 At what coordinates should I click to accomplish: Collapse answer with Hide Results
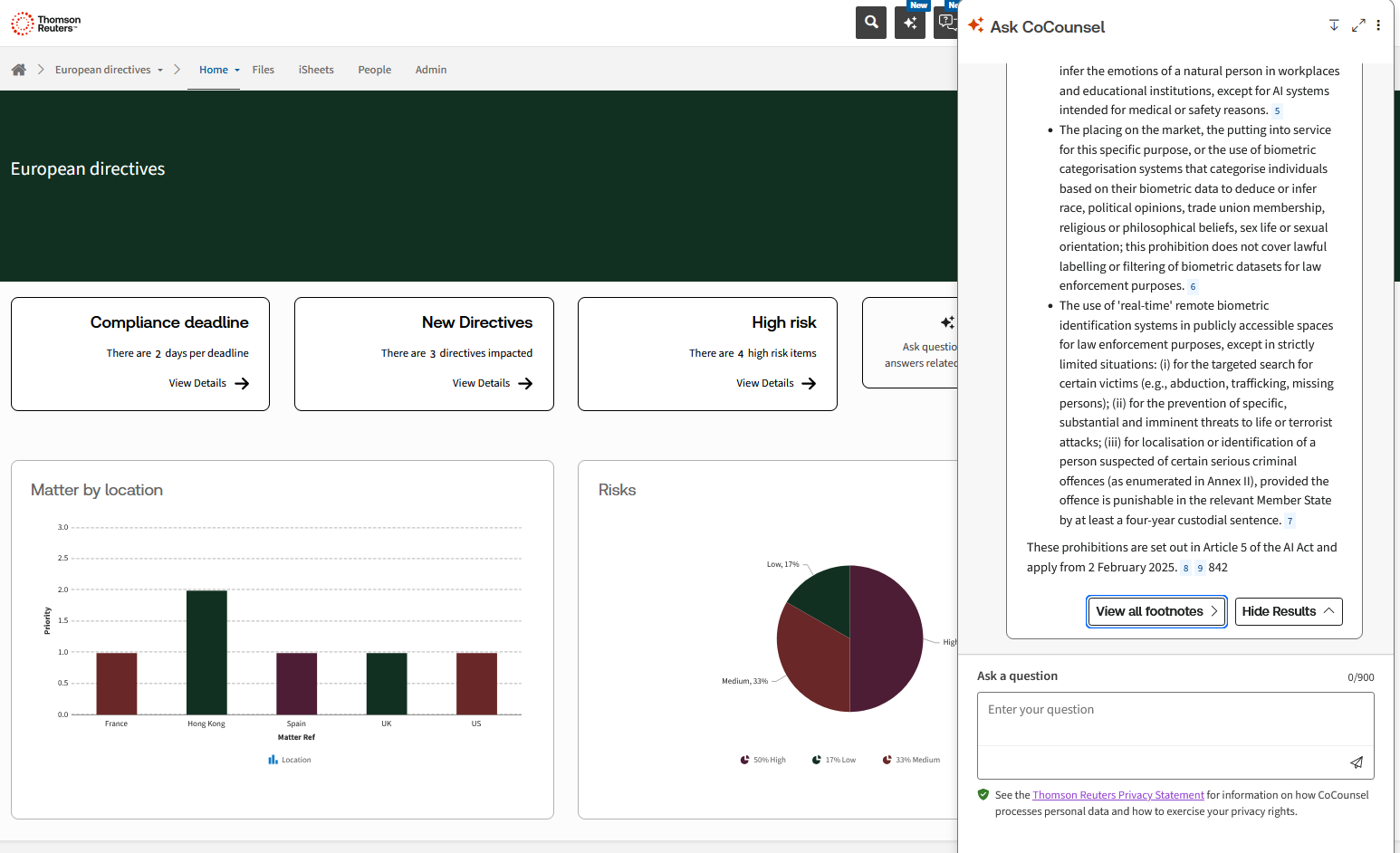(x=1288, y=611)
